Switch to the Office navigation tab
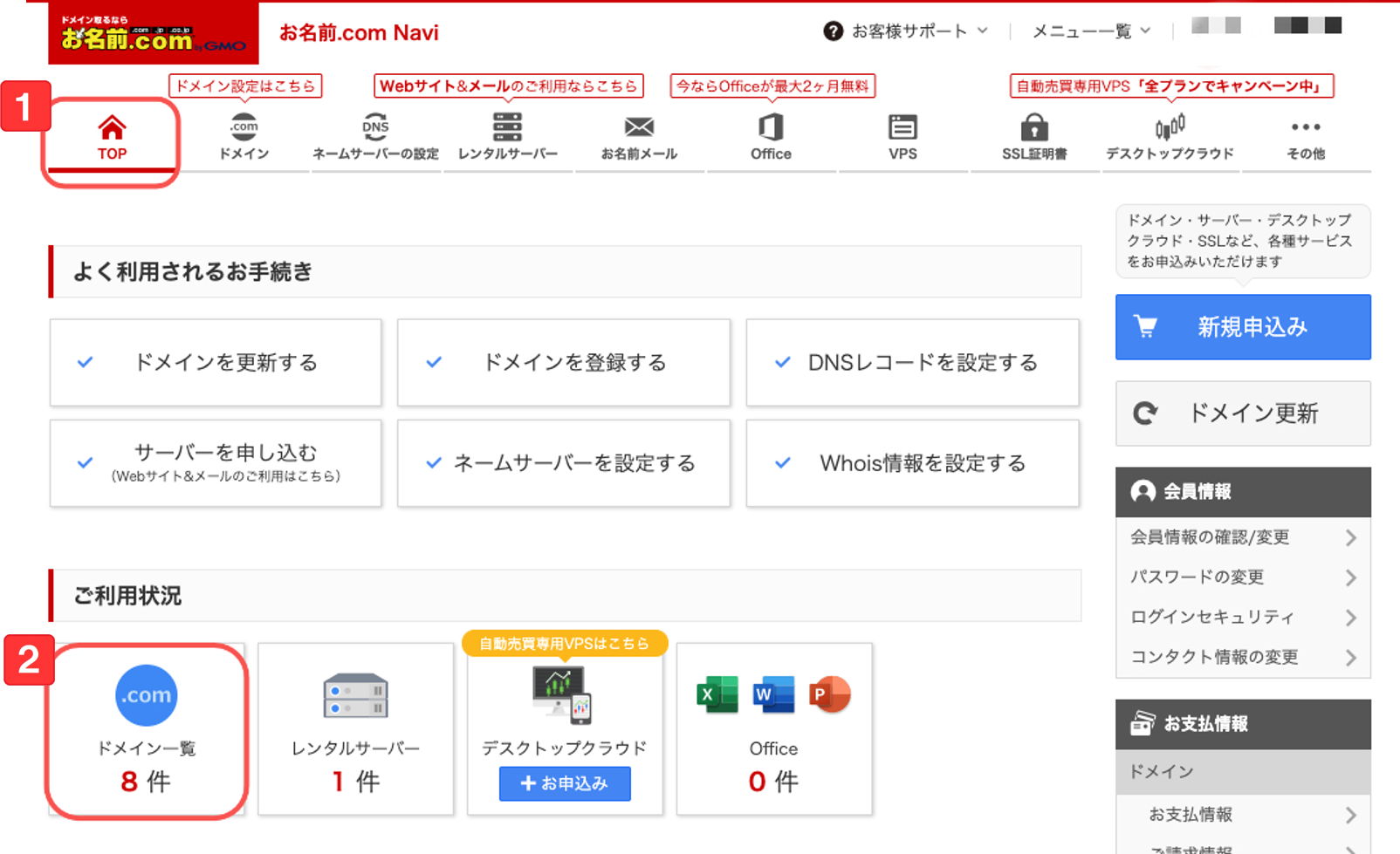Viewport: 1400px width, 854px height. pos(771,138)
